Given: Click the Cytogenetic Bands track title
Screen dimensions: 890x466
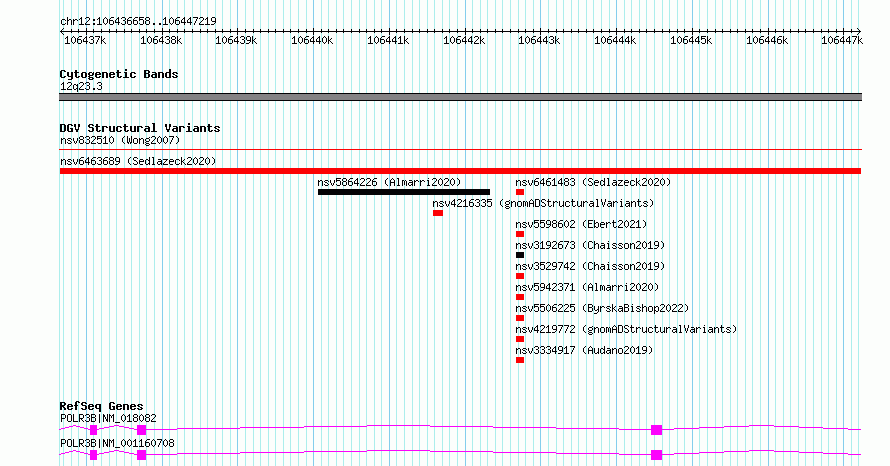Looking at the screenshot, I should point(119,74).
